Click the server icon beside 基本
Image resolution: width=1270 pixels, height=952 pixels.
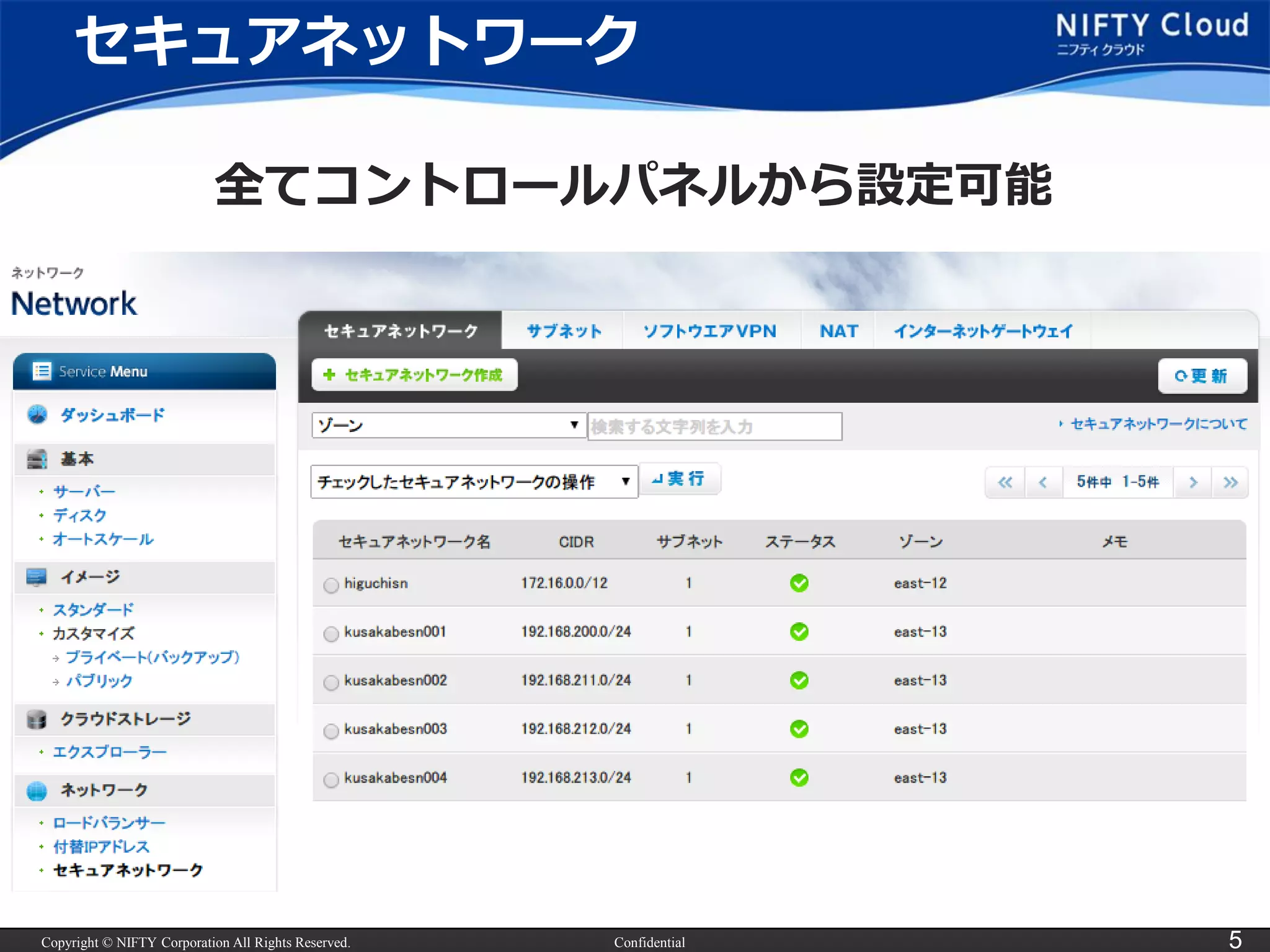[x=37, y=459]
